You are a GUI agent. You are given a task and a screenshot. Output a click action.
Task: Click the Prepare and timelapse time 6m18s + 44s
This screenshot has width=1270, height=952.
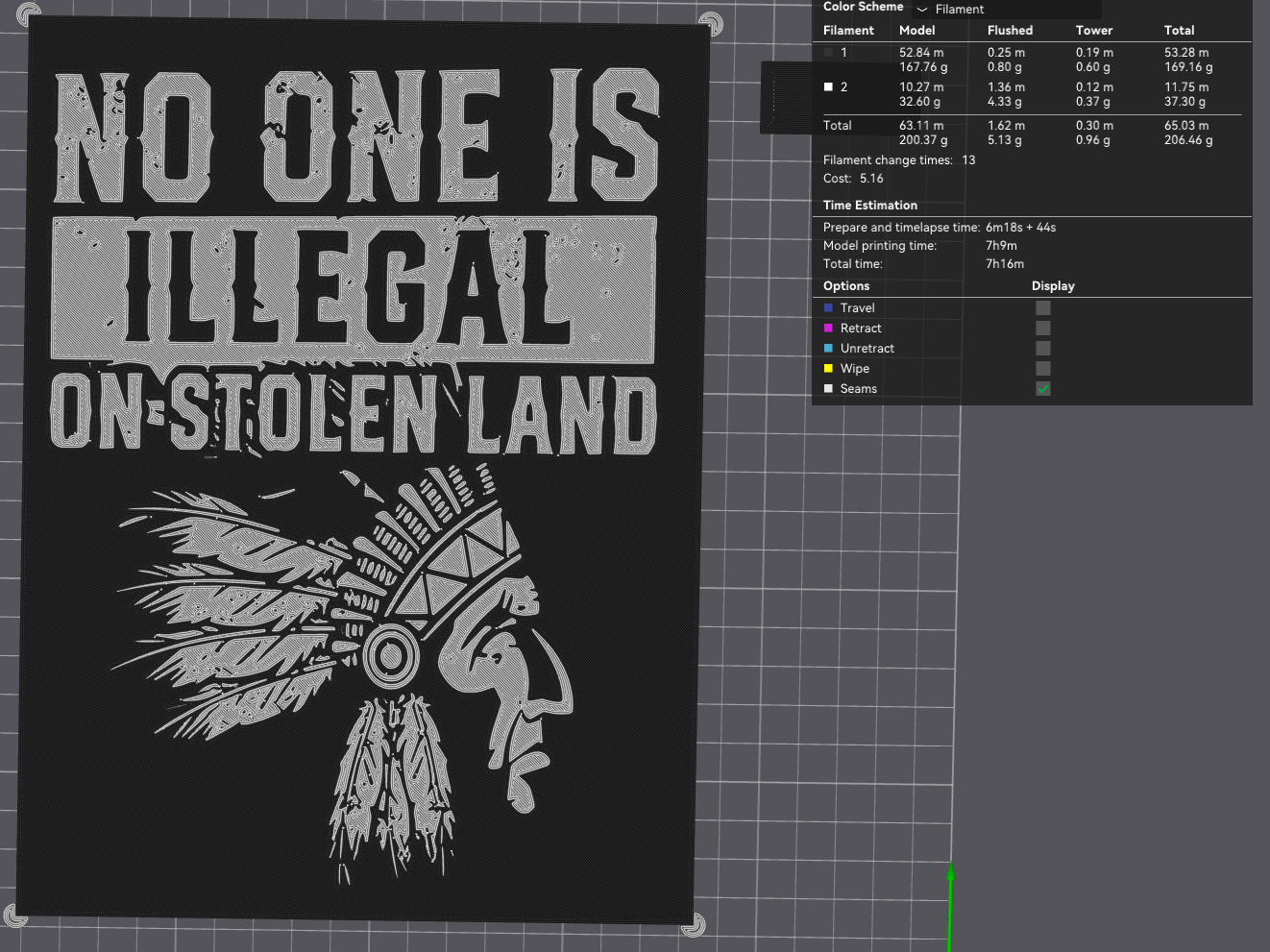(1020, 228)
